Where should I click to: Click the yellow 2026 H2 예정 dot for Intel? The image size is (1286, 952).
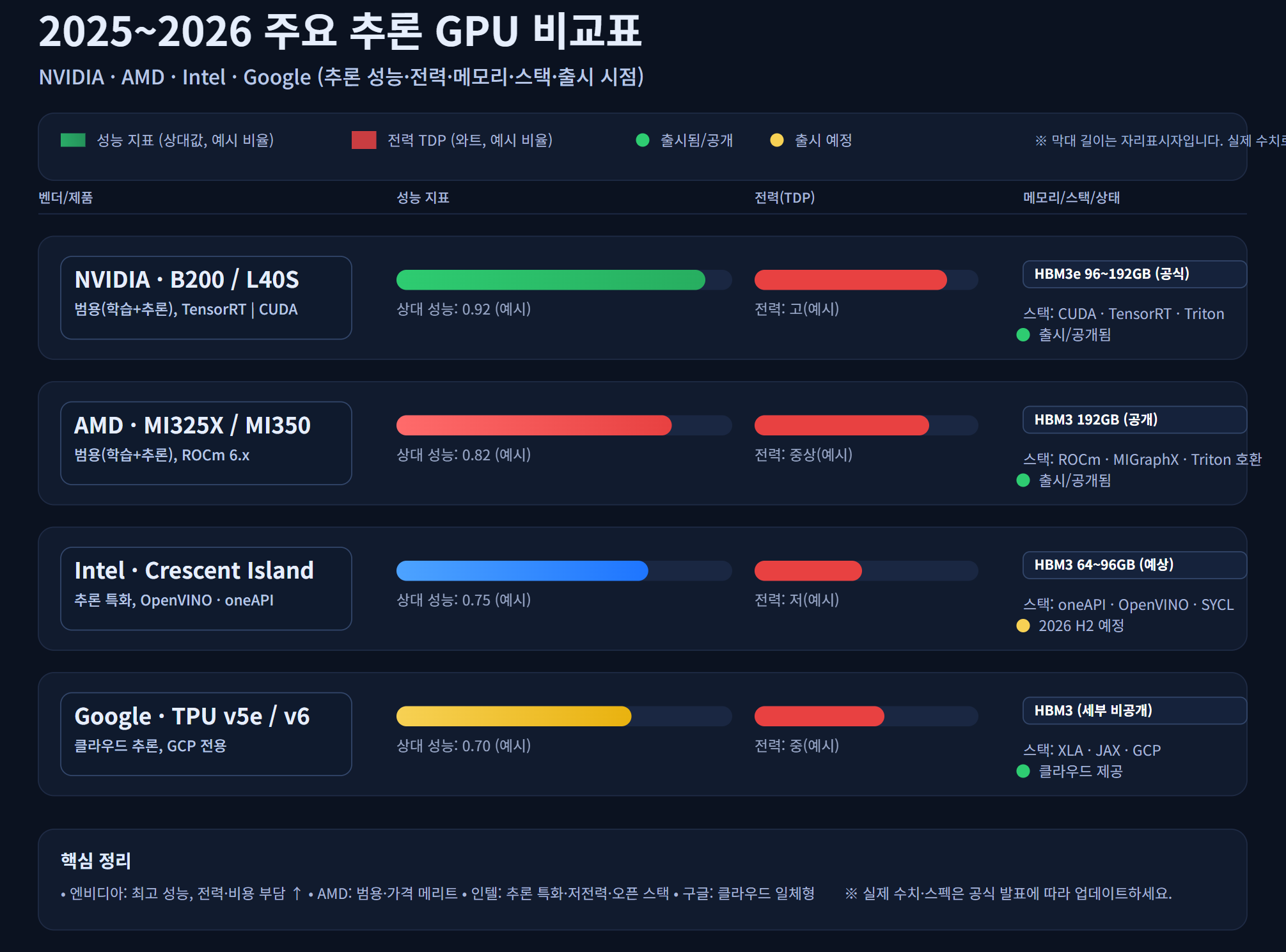pyautogui.click(x=1025, y=627)
